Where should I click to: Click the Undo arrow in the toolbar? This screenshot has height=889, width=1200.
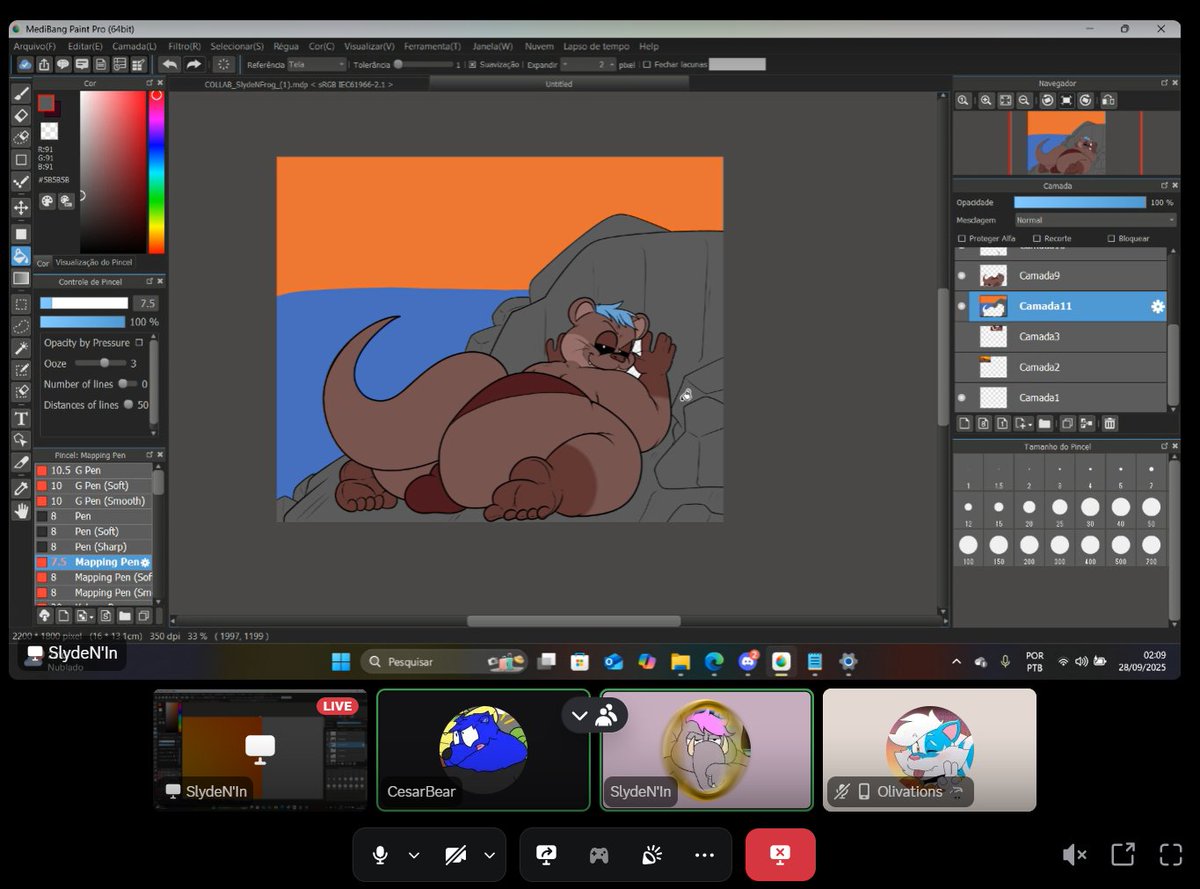[x=170, y=64]
